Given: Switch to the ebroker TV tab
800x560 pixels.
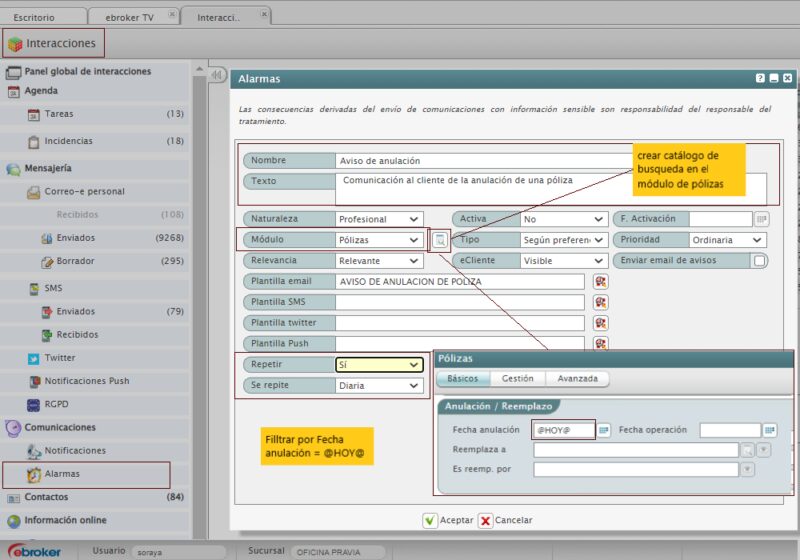Looking at the screenshot, I should click(130, 17).
